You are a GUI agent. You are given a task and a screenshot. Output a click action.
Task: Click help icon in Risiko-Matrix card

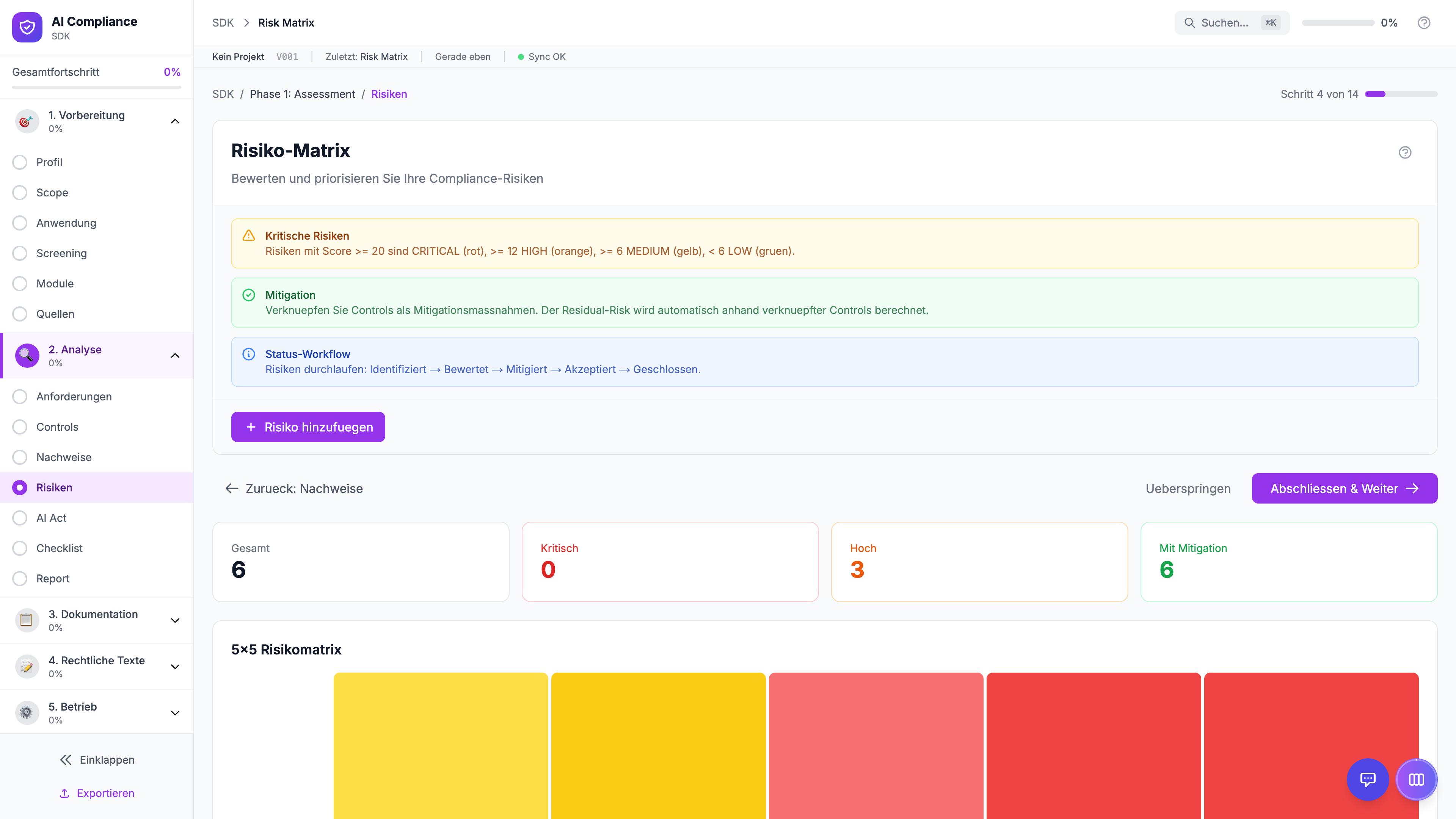point(1404,152)
